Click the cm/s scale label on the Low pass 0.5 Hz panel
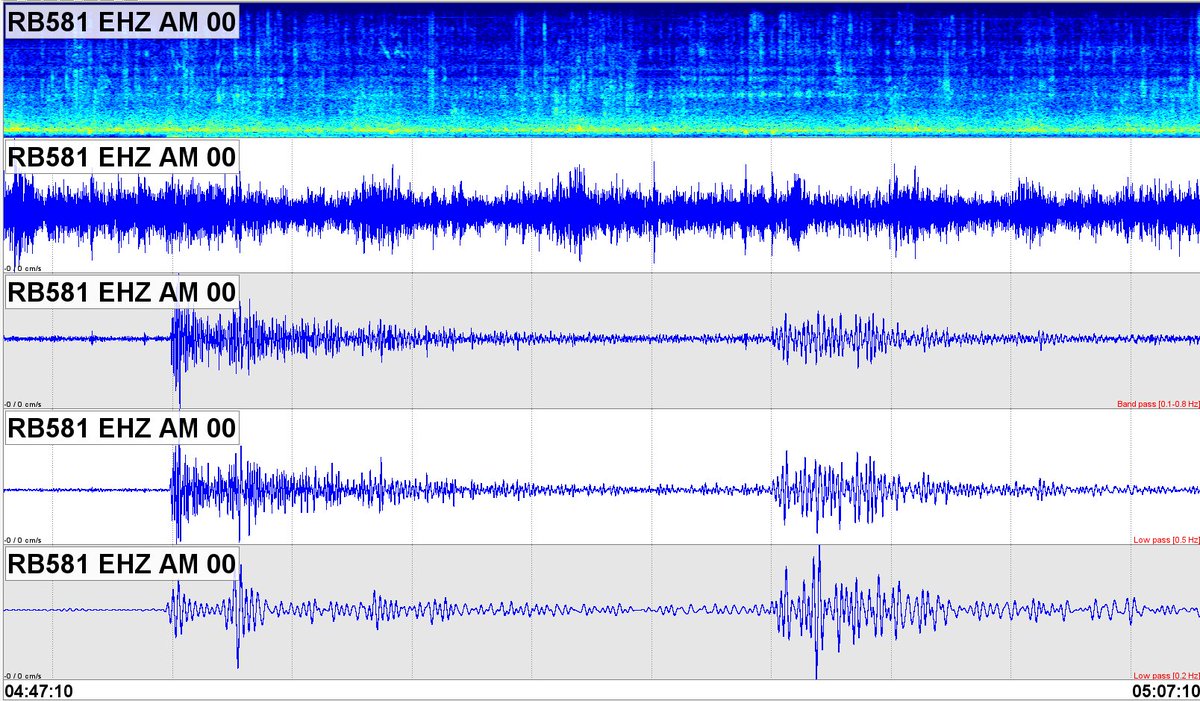Screen dimensions: 1200x701 coord(21,539)
